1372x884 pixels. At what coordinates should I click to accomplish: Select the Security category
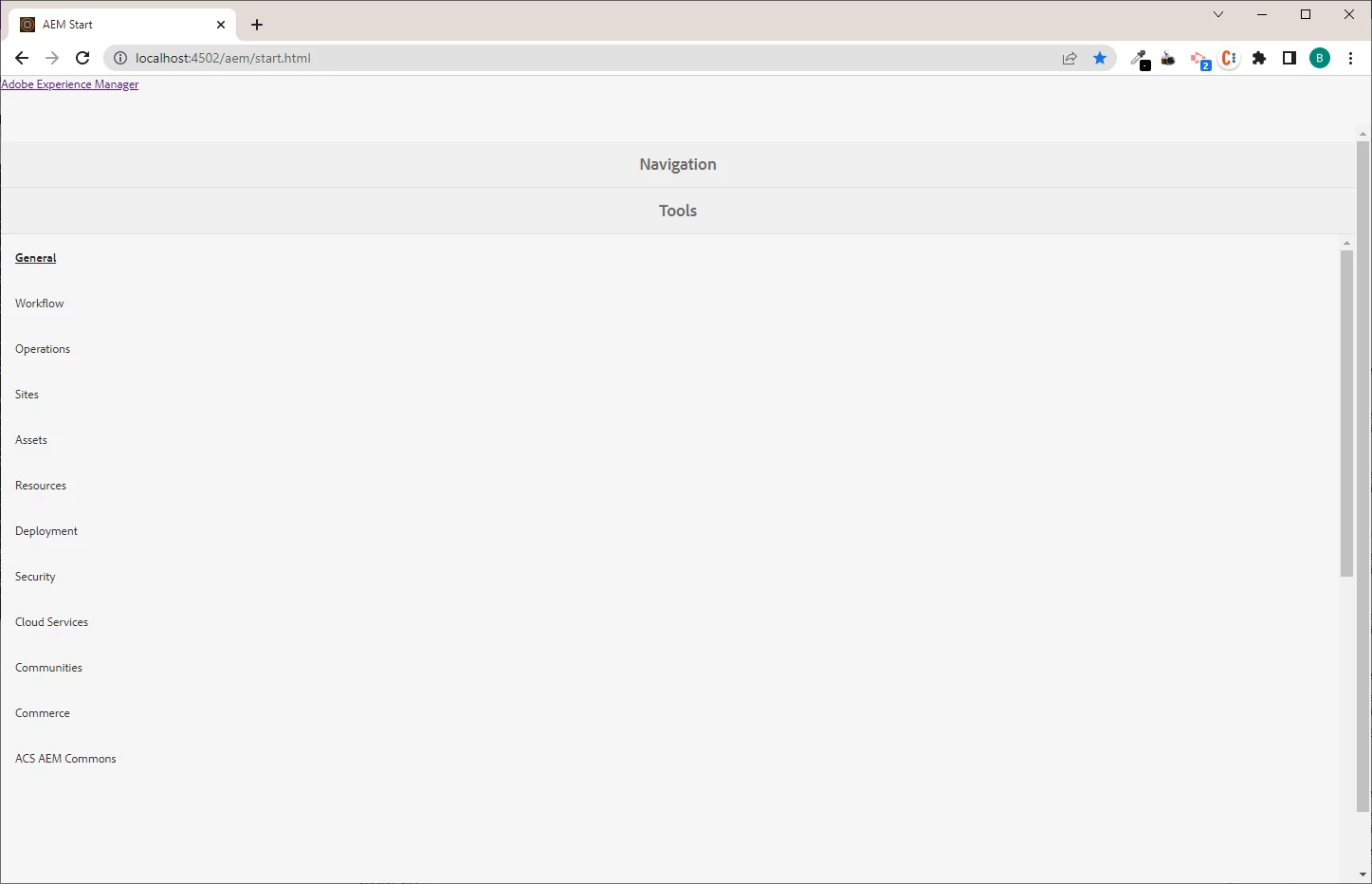tap(35, 577)
